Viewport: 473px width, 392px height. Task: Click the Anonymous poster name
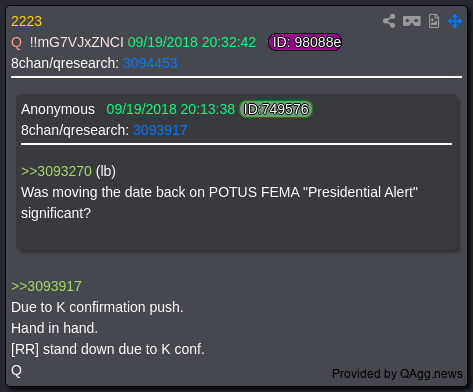click(x=58, y=109)
